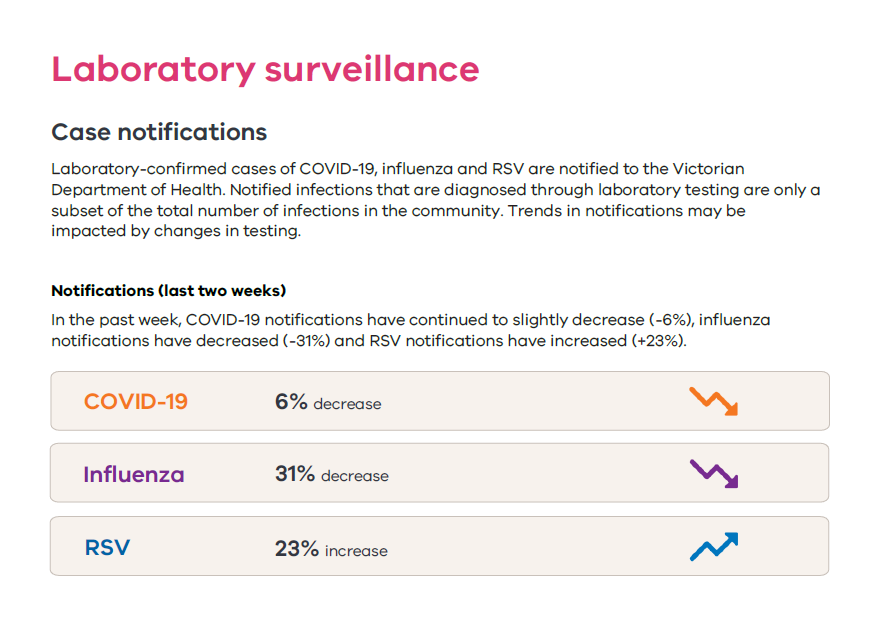Select the orange COVID-19 card label
The image size is (885, 631).
click(x=136, y=402)
